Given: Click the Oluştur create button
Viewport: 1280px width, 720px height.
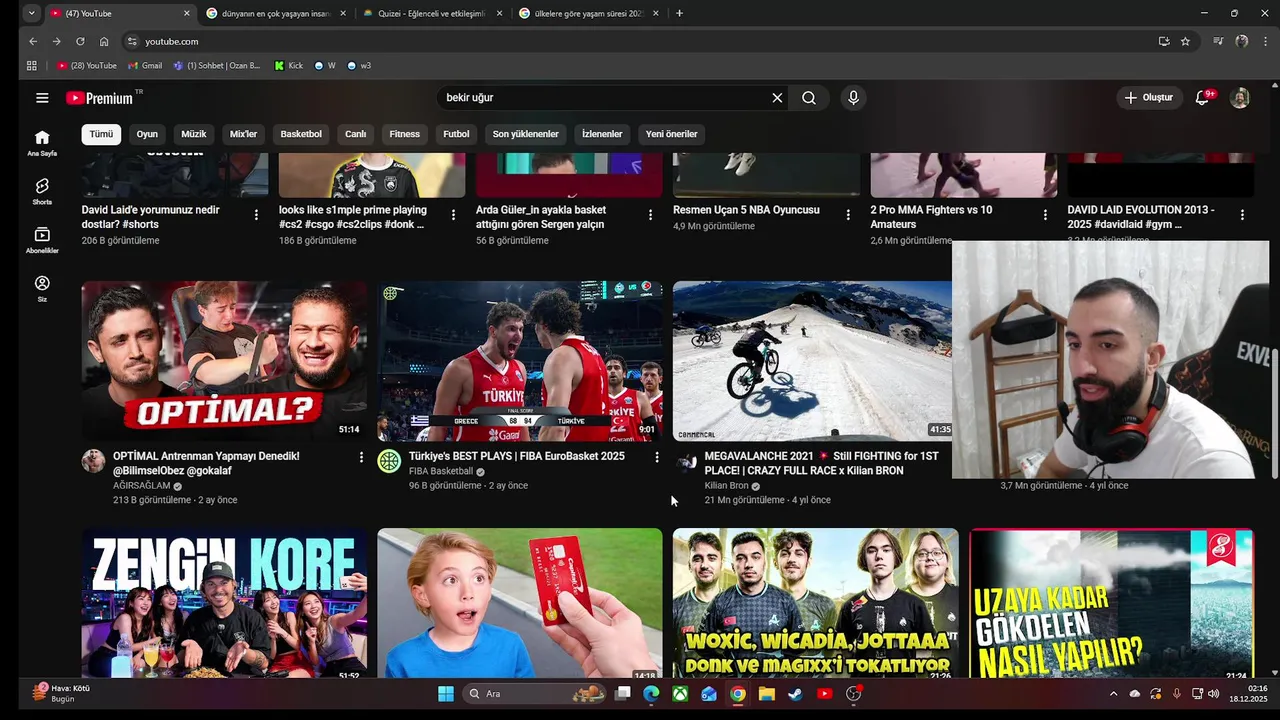Looking at the screenshot, I should coord(1149,98).
